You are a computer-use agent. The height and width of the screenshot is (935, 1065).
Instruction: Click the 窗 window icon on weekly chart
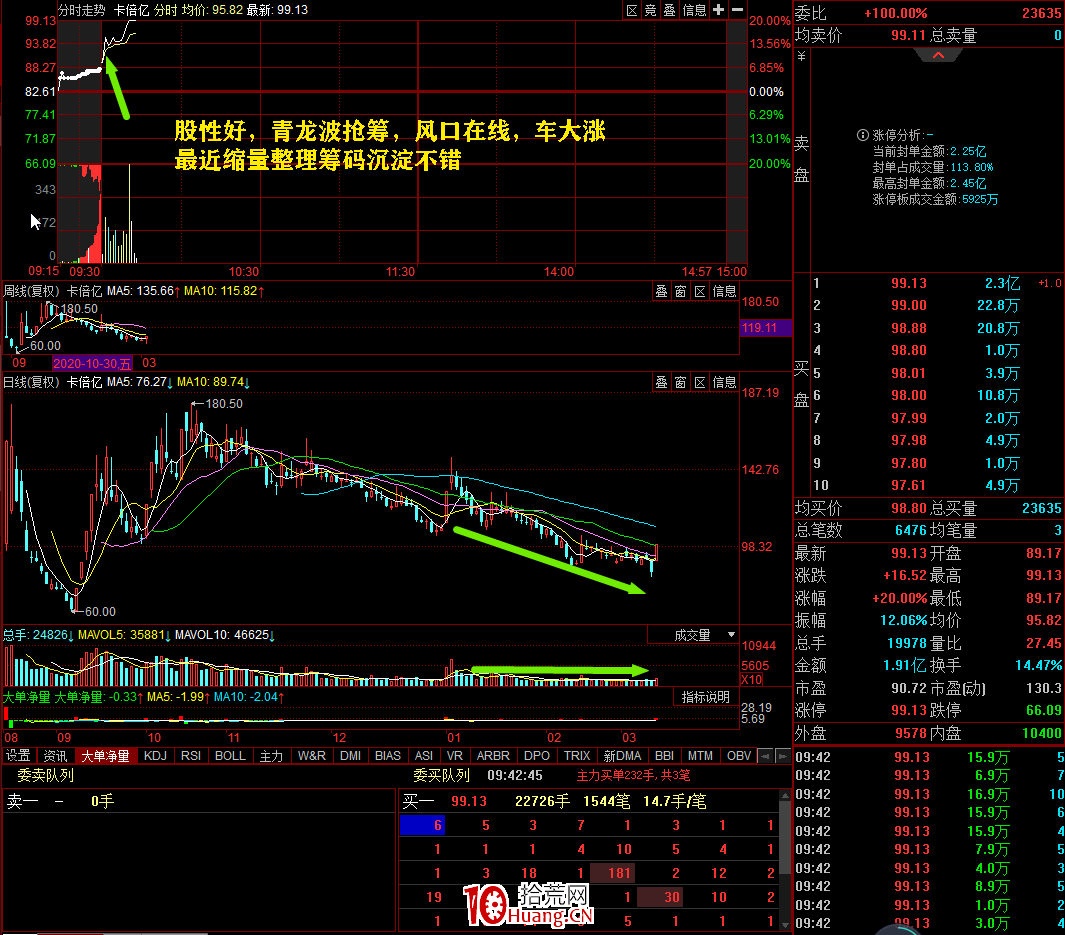(680, 291)
